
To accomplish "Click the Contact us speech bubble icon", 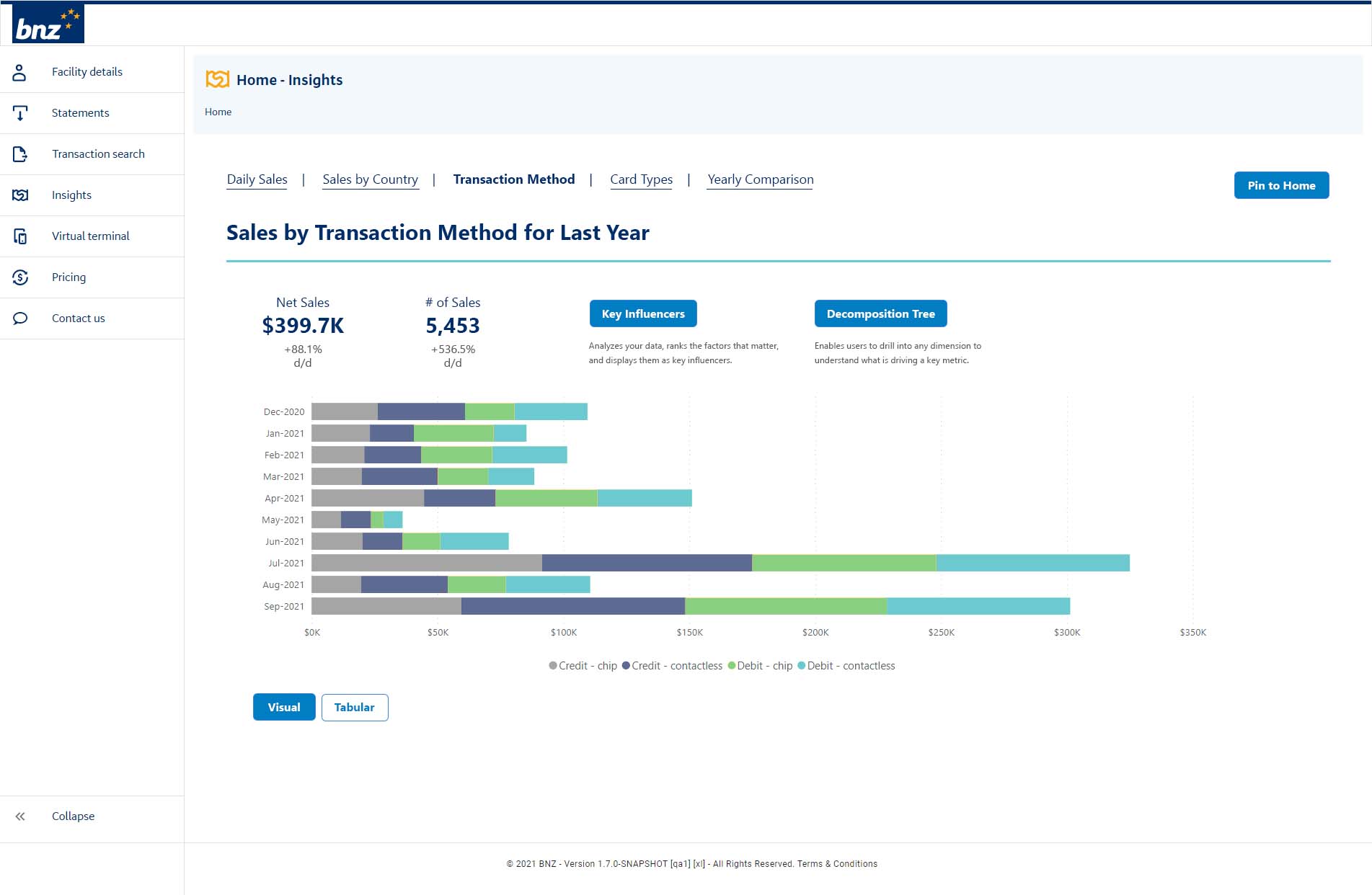I will 20,319.
